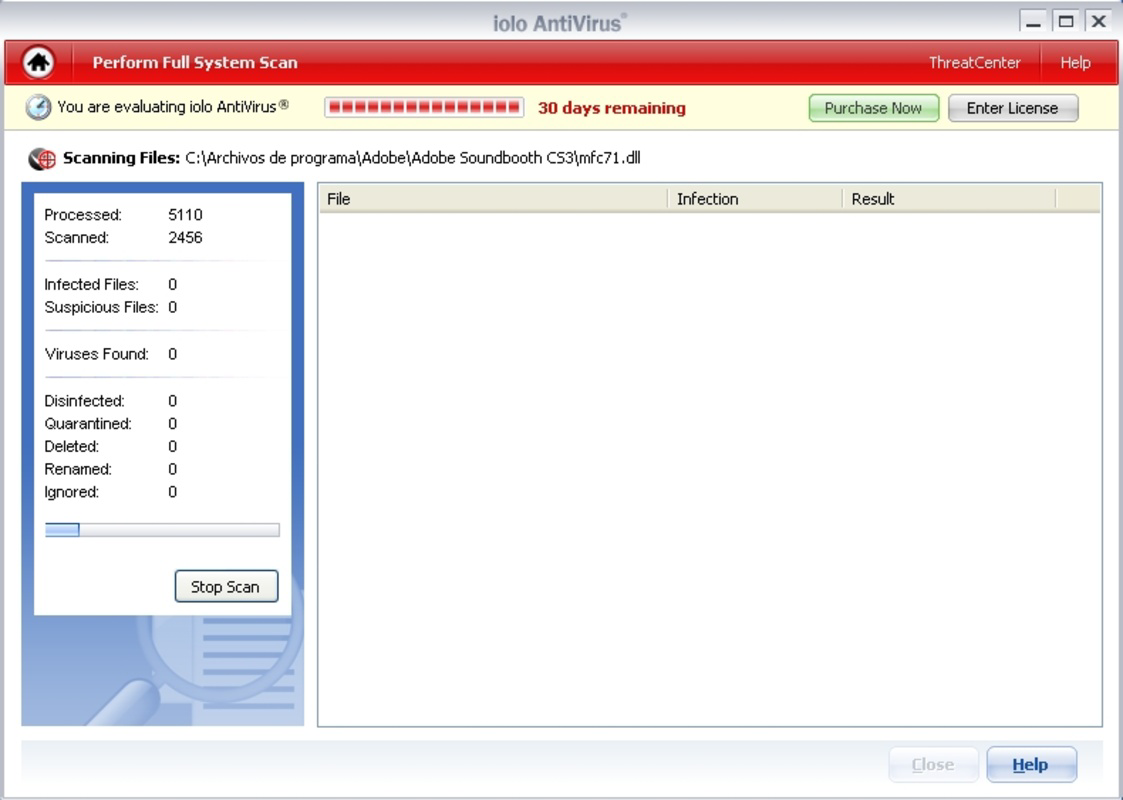The image size is (1123, 800).
Task: Click the 'Ignored:' label
Action: click(x=72, y=493)
